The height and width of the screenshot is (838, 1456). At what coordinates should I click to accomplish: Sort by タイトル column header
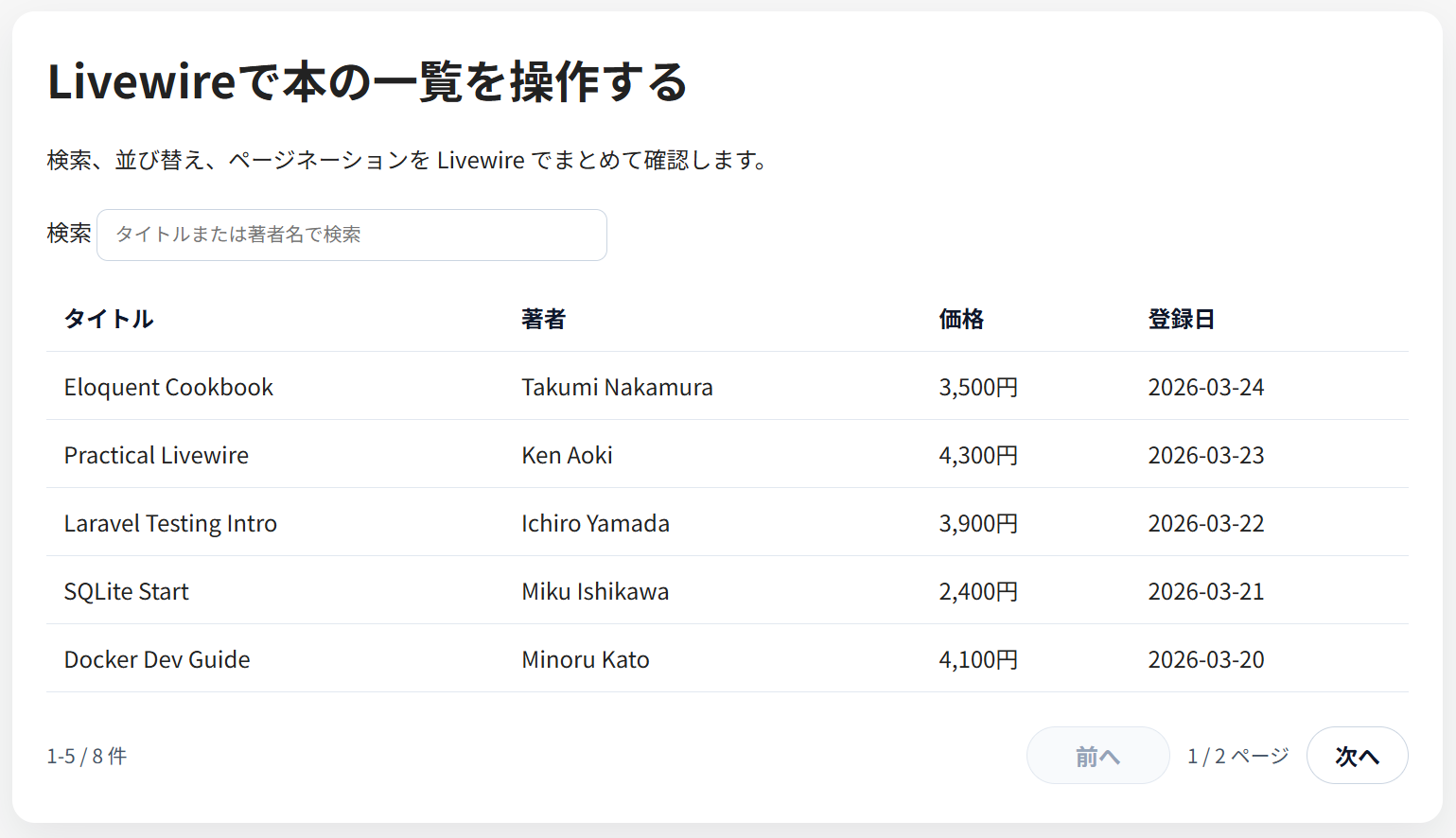(x=109, y=319)
